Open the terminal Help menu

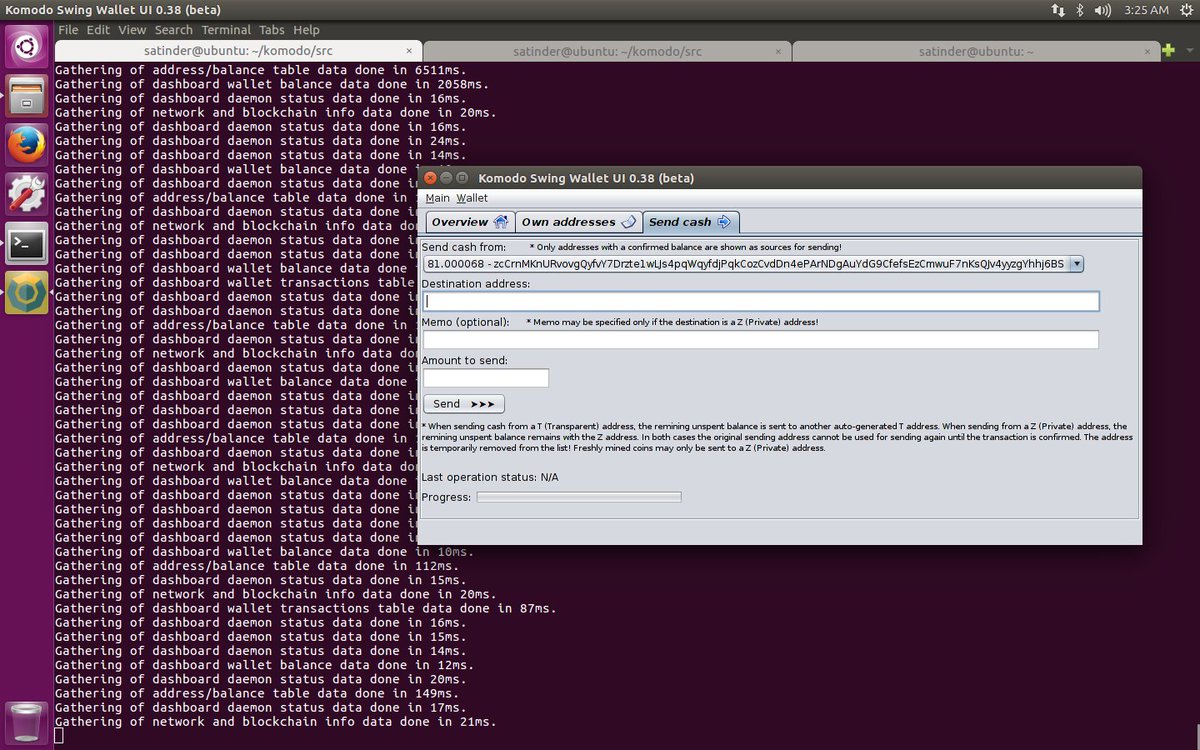point(306,30)
